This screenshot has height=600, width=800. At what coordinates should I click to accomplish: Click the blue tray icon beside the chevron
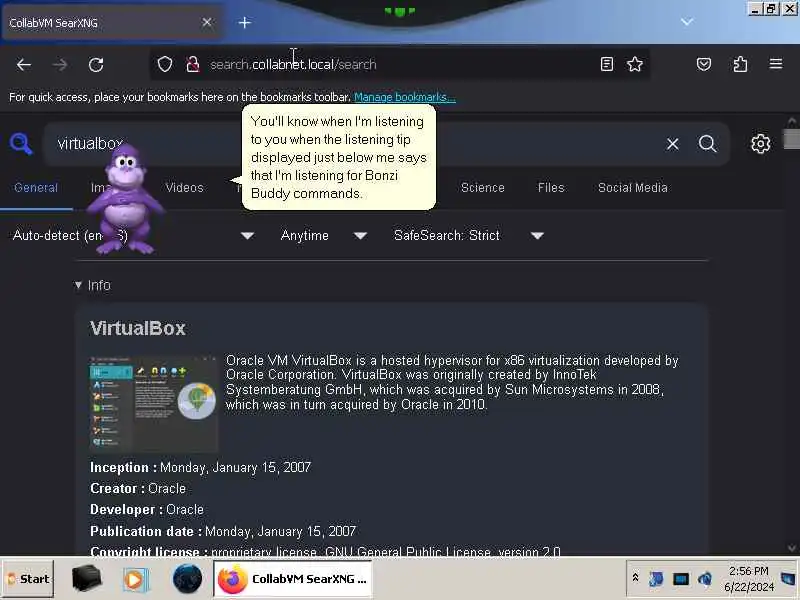(656, 579)
